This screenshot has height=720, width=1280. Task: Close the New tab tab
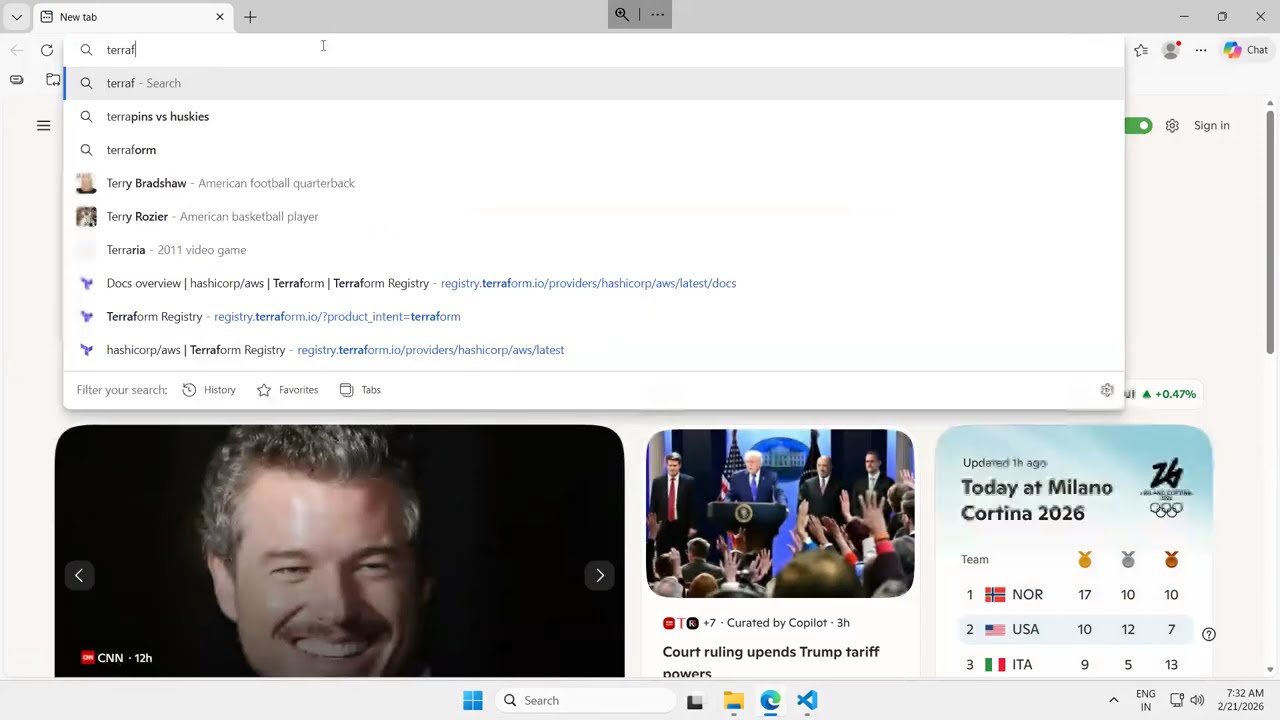(220, 17)
